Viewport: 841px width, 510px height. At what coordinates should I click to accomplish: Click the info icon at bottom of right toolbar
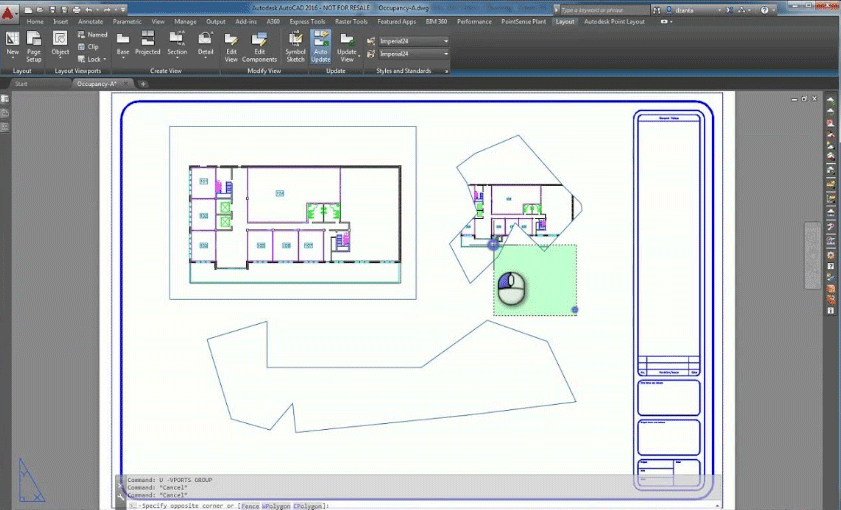tap(831, 311)
